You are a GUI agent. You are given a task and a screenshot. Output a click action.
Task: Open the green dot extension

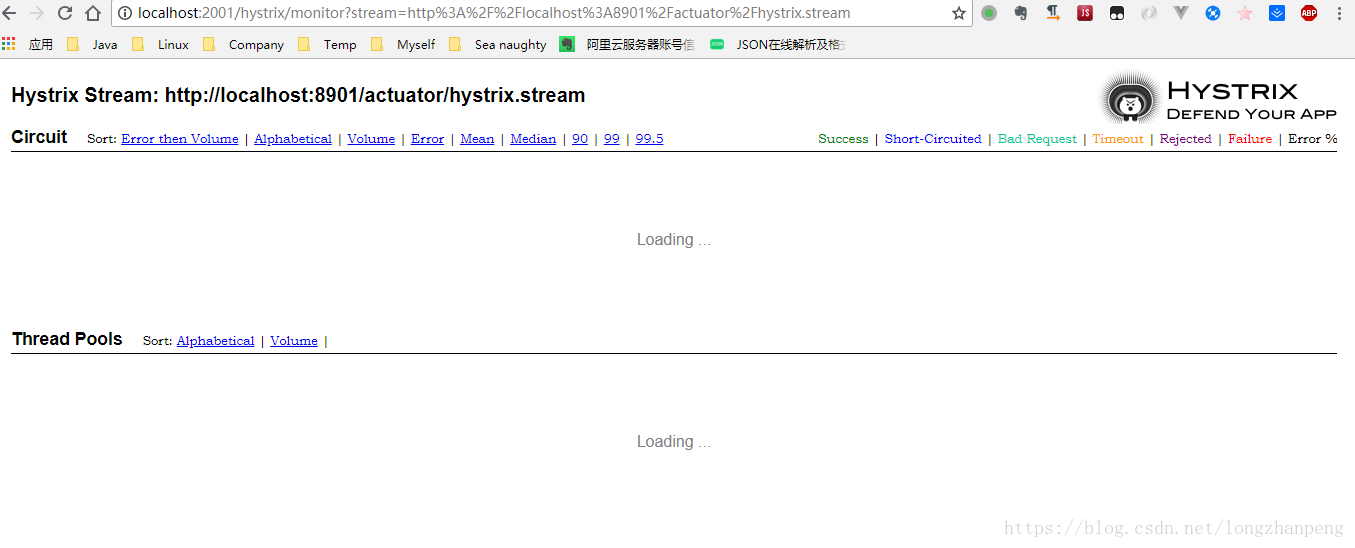(989, 13)
